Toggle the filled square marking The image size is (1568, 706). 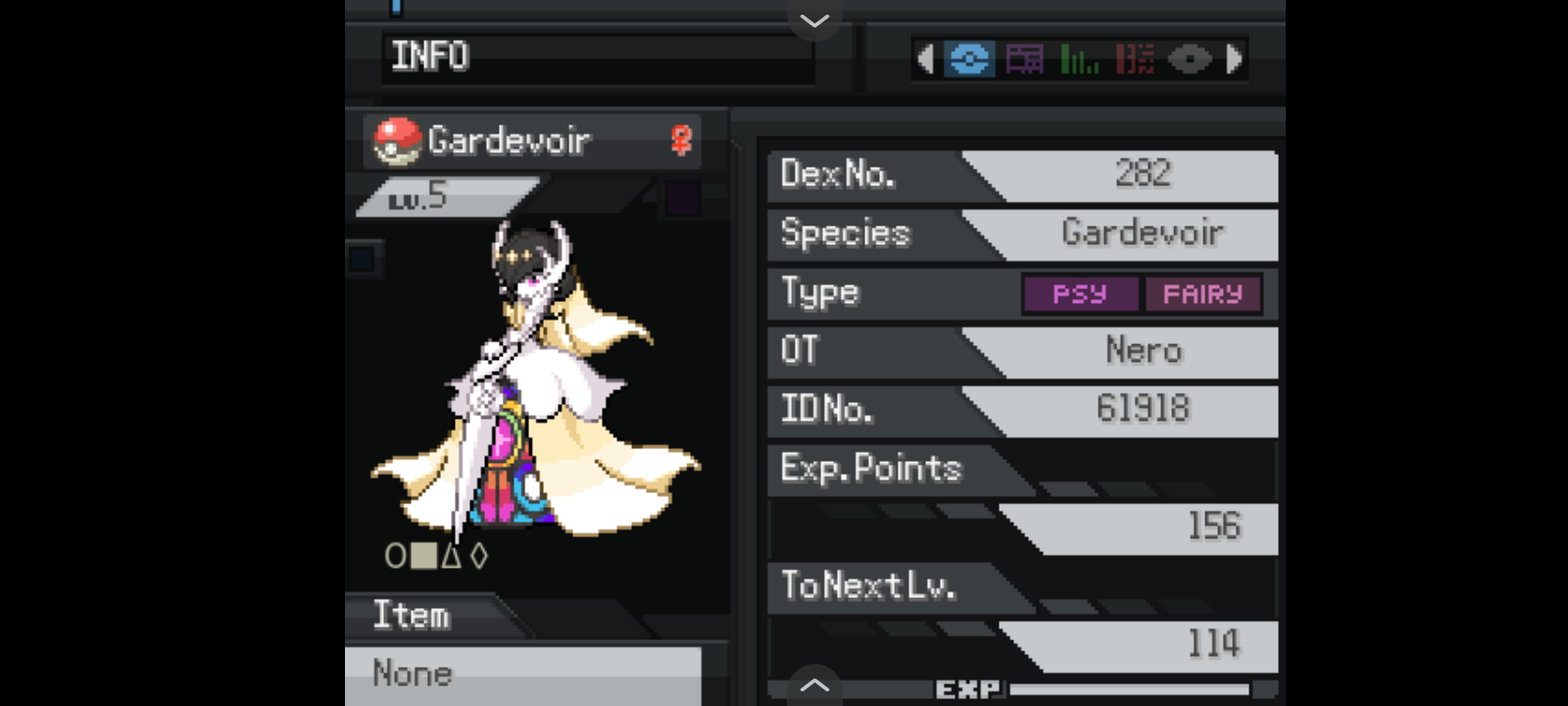(x=423, y=556)
